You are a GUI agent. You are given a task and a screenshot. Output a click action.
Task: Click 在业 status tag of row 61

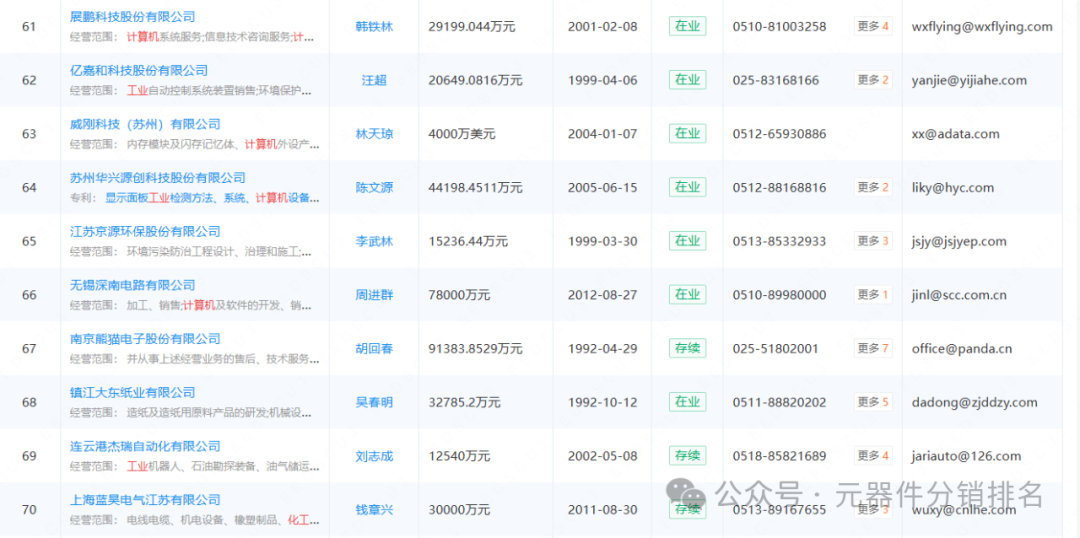[x=687, y=27]
